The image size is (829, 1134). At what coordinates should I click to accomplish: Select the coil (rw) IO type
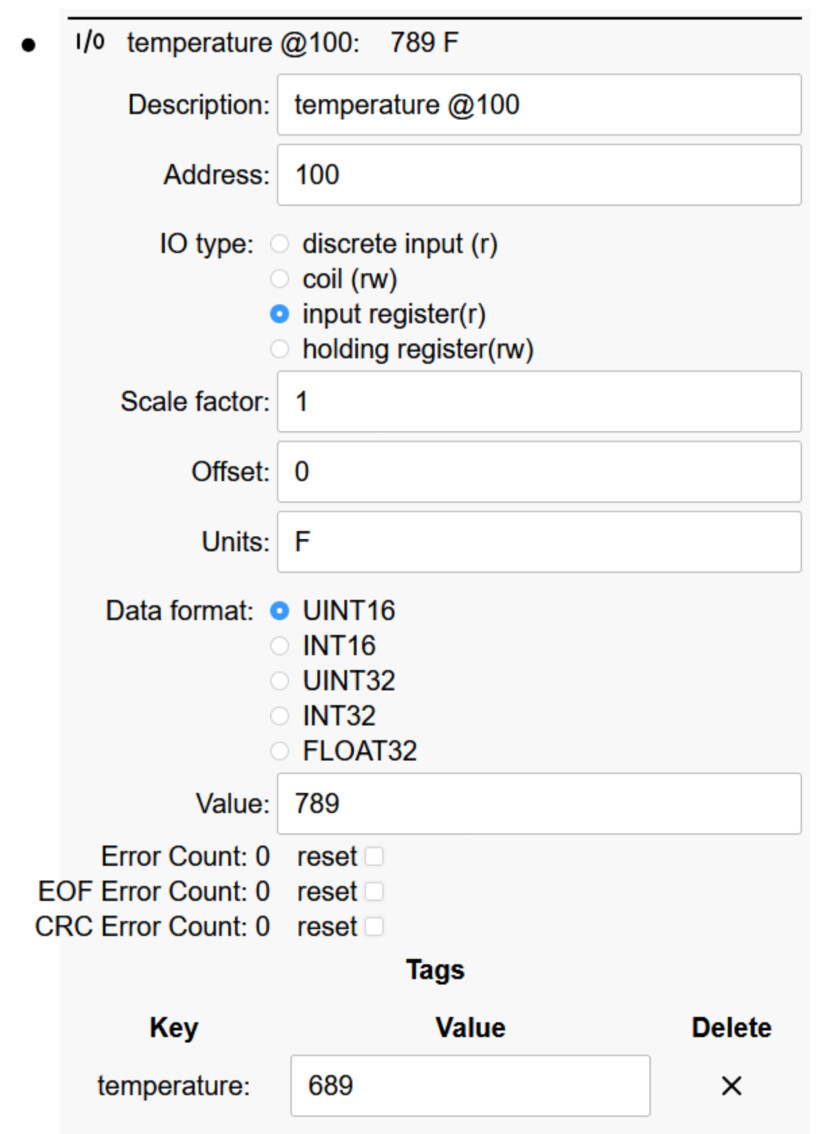(x=281, y=279)
